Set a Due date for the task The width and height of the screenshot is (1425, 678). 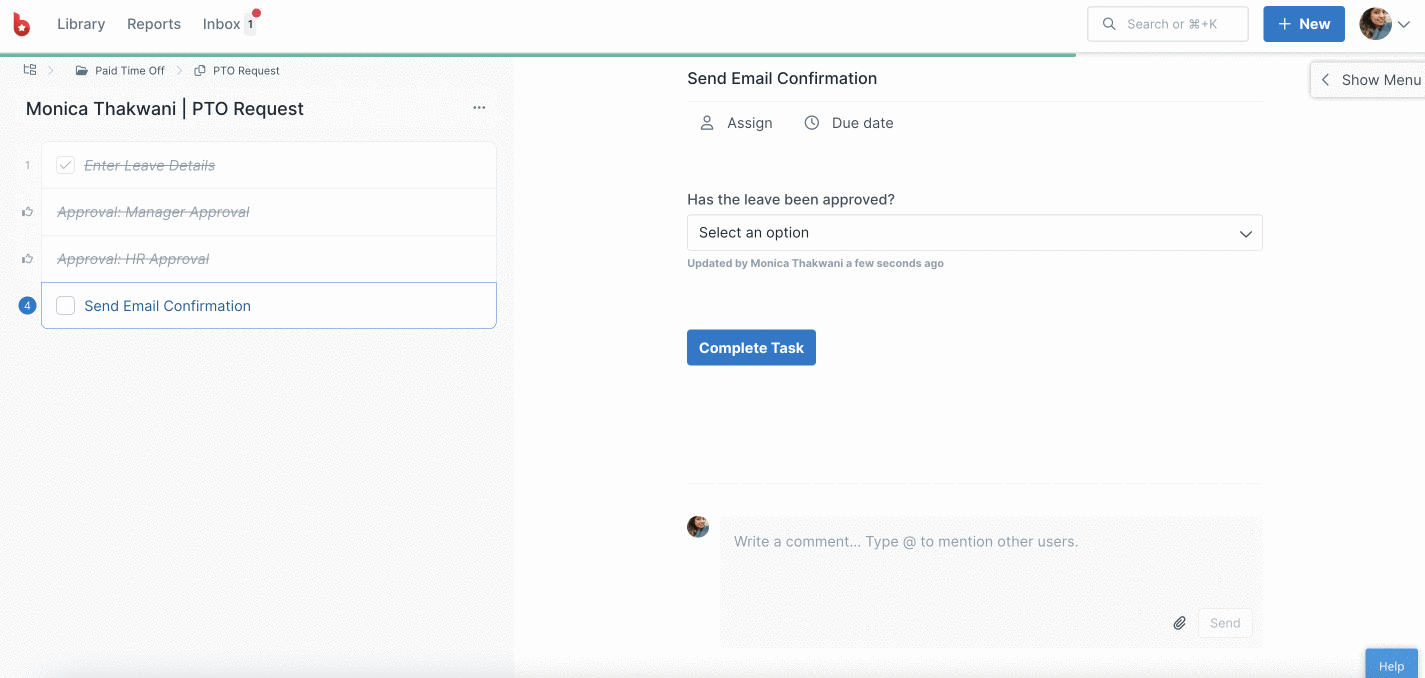pos(849,123)
